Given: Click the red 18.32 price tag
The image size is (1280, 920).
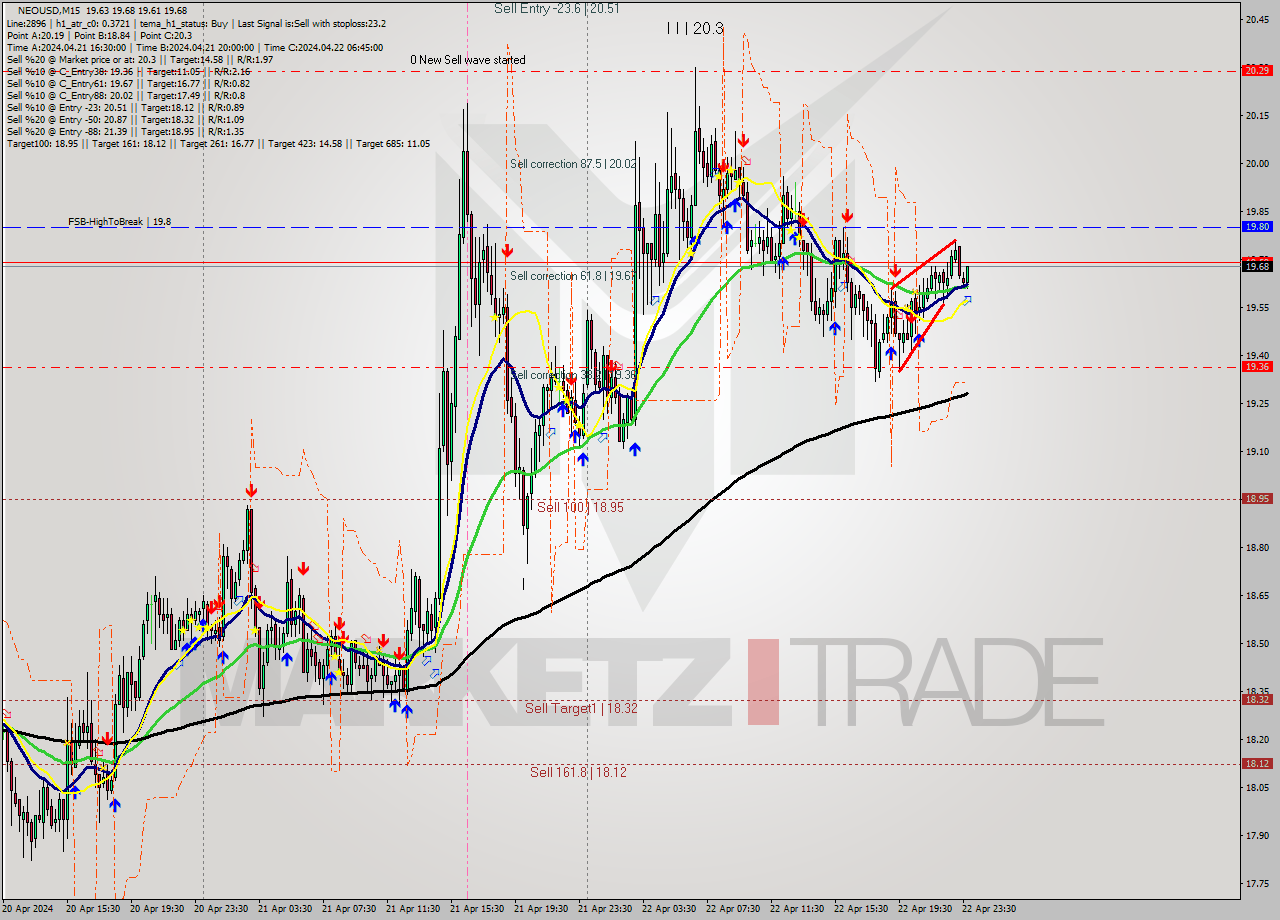Looking at the screenshot, I should [1257, 699].
